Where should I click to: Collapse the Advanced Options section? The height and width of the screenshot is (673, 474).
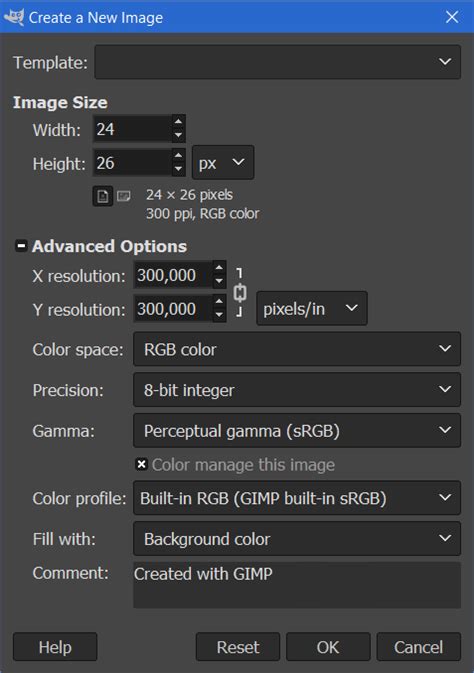pos(21,246)
